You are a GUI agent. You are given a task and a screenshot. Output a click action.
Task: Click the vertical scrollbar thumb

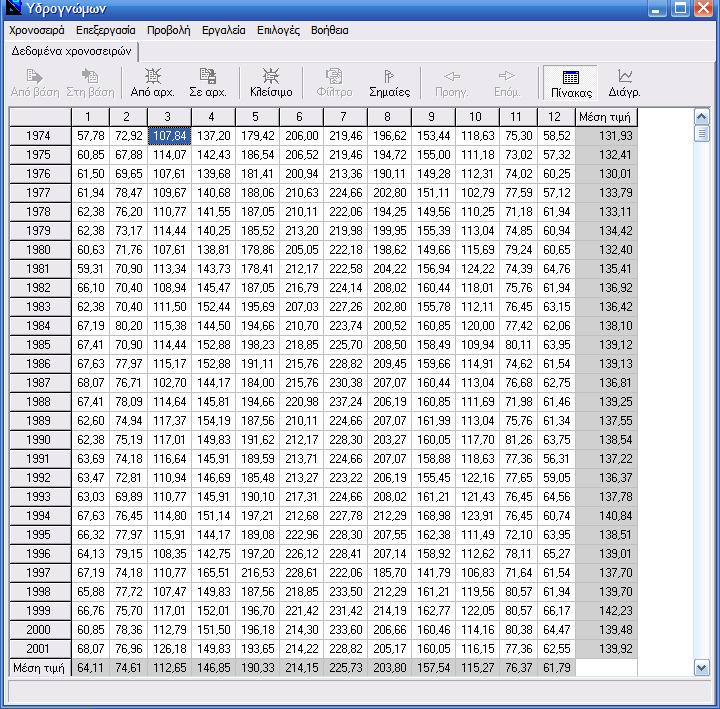click(x=702, y=134)
